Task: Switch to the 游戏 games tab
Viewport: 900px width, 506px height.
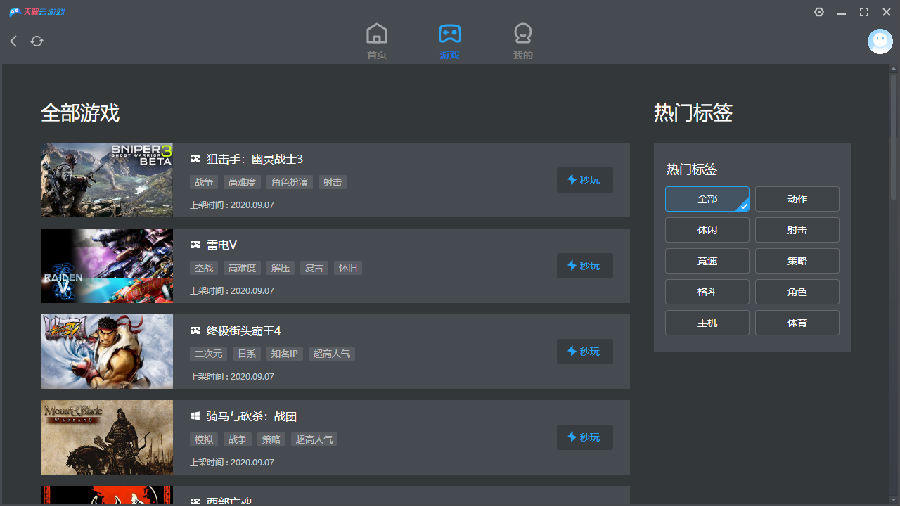Action: point(449,41)
